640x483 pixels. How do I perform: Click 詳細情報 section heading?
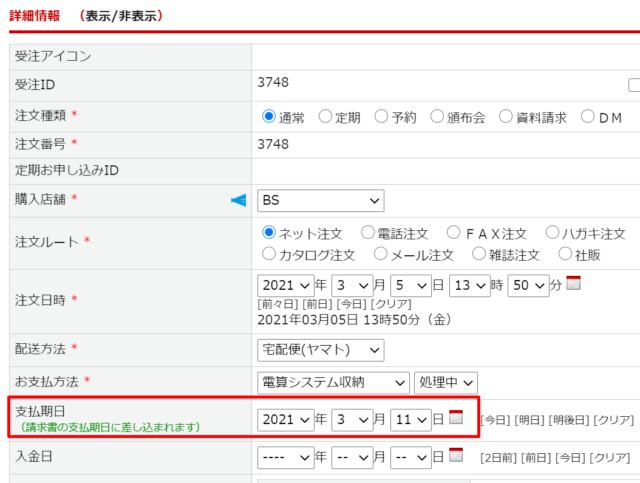tap(35, 16)
